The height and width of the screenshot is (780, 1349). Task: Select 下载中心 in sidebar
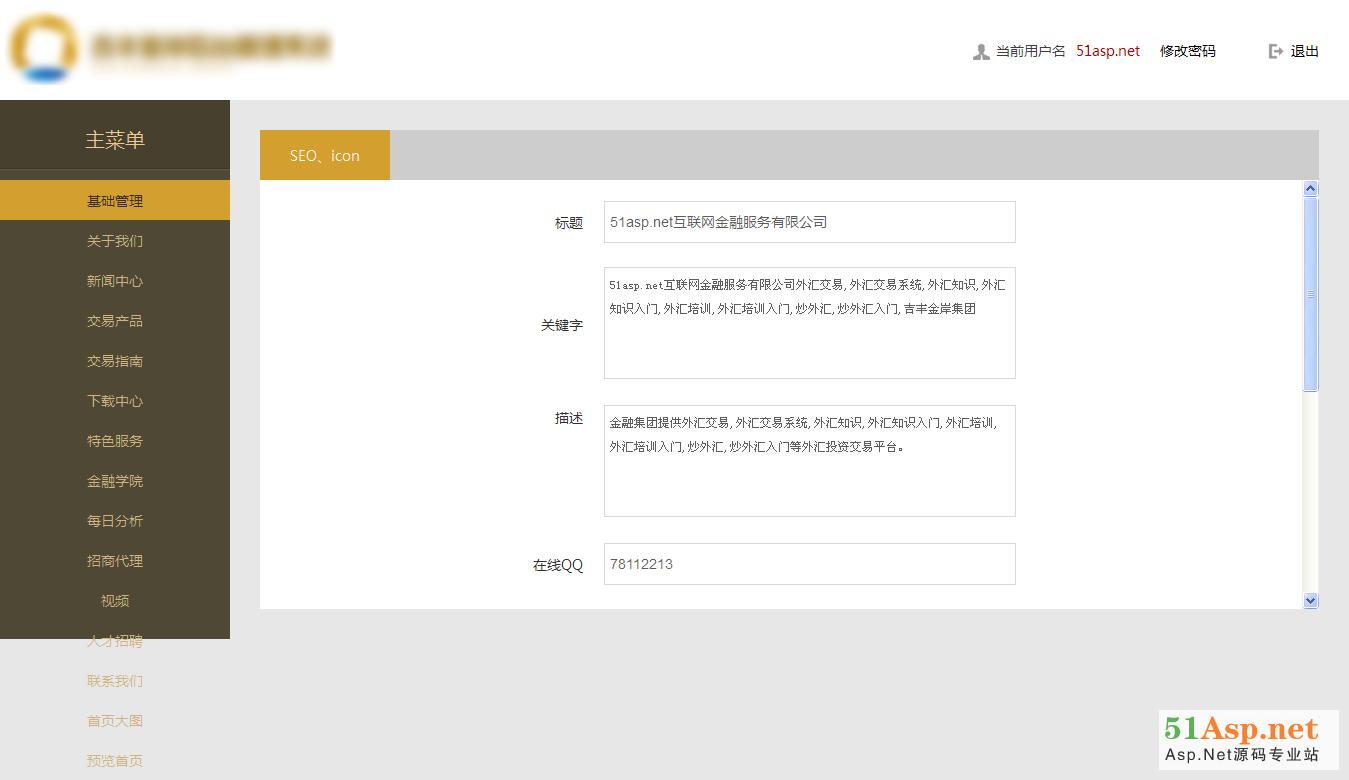pos(115,401)
